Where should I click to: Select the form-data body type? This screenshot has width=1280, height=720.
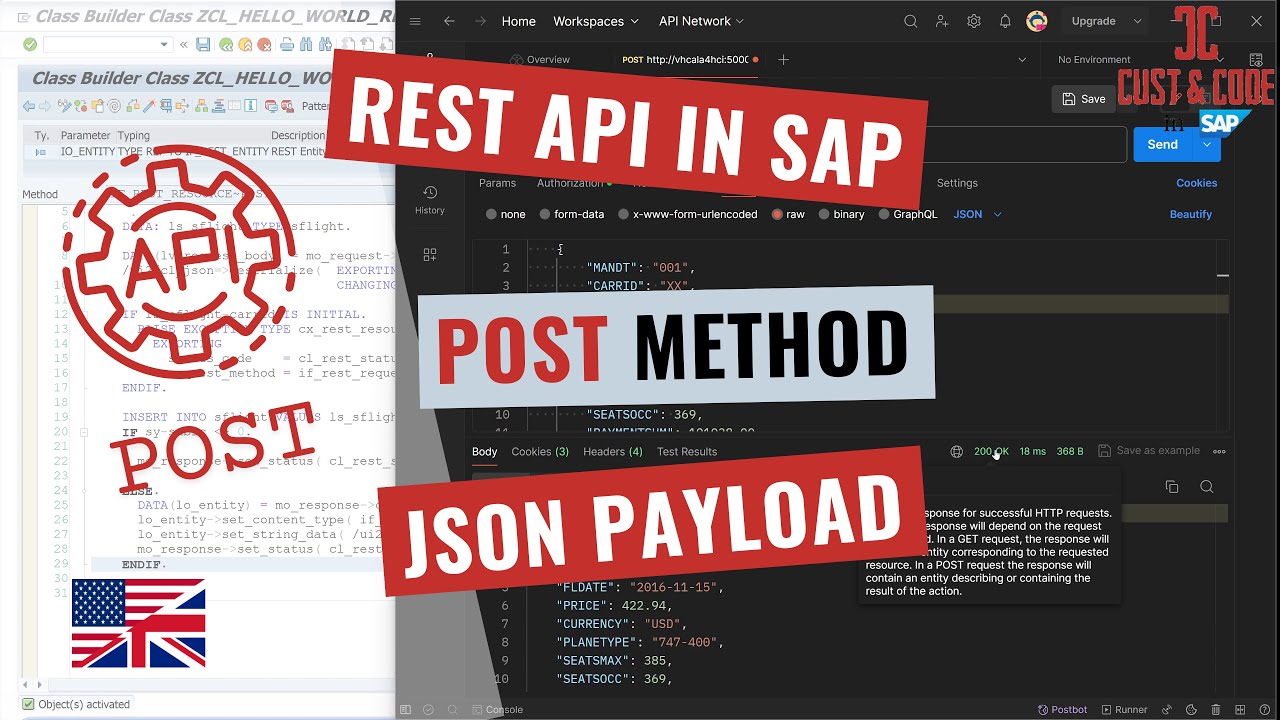[572, 214]
